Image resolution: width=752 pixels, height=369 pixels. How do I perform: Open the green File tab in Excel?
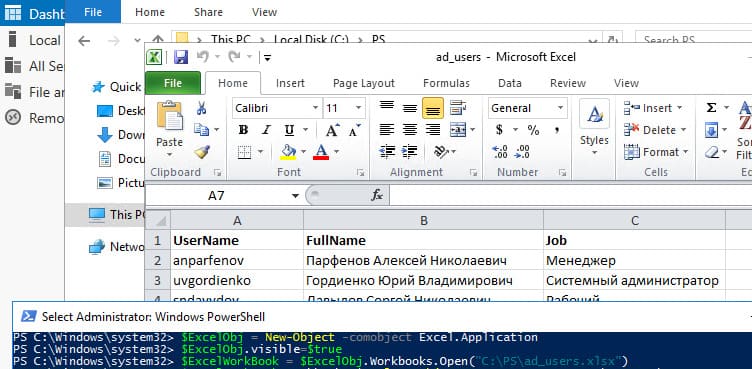click(173, 83)
